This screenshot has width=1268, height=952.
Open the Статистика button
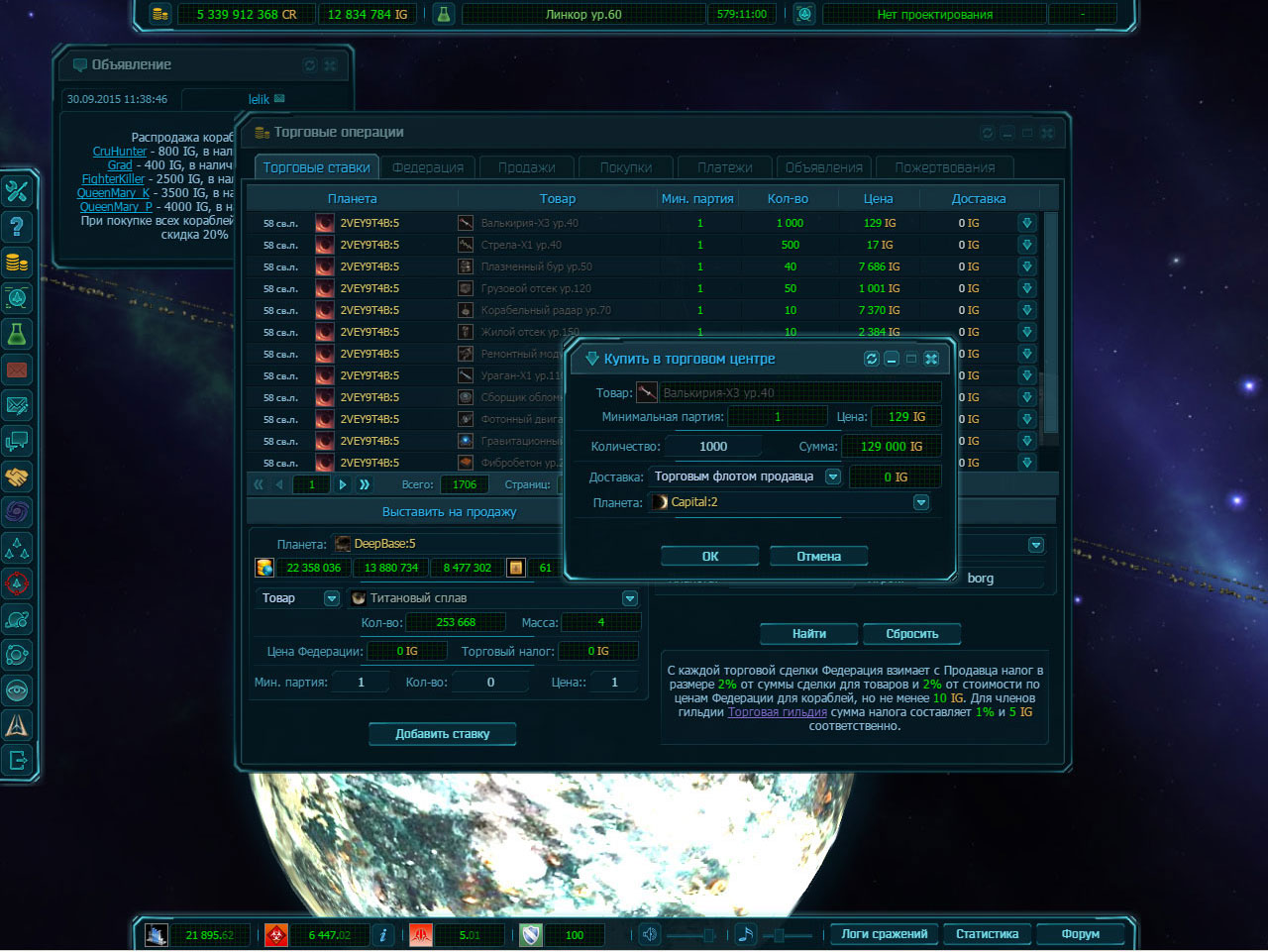pyautogui.click(x=987, y=934)
